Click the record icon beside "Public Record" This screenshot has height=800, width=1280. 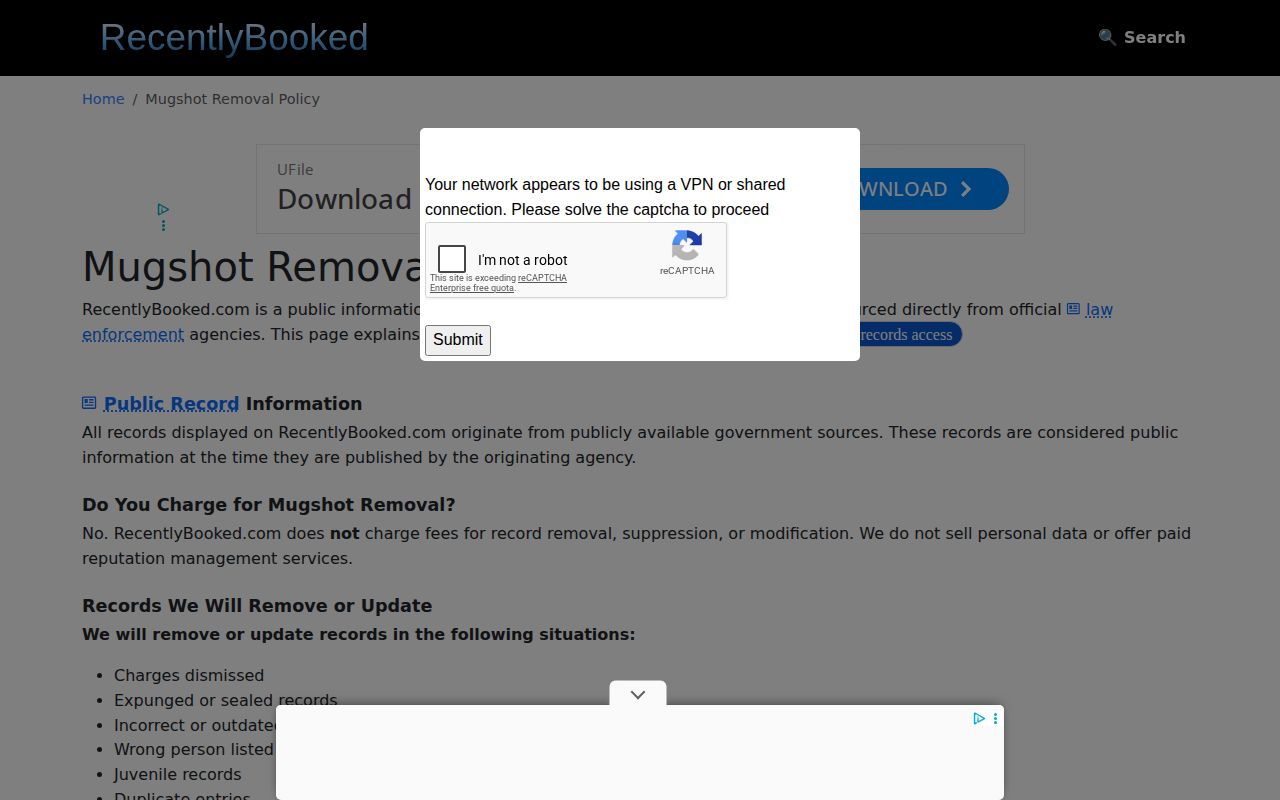coord(89,403)
